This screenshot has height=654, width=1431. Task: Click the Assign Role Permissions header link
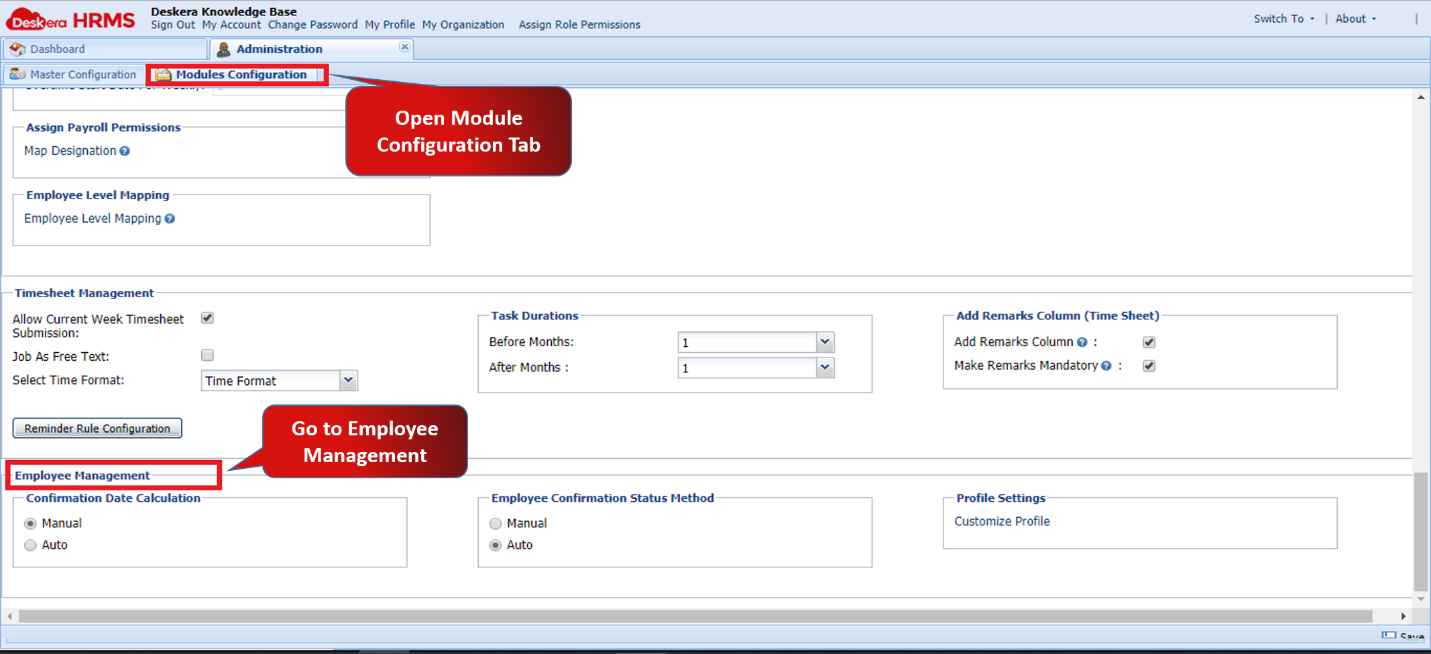click(x=580, y=24)
